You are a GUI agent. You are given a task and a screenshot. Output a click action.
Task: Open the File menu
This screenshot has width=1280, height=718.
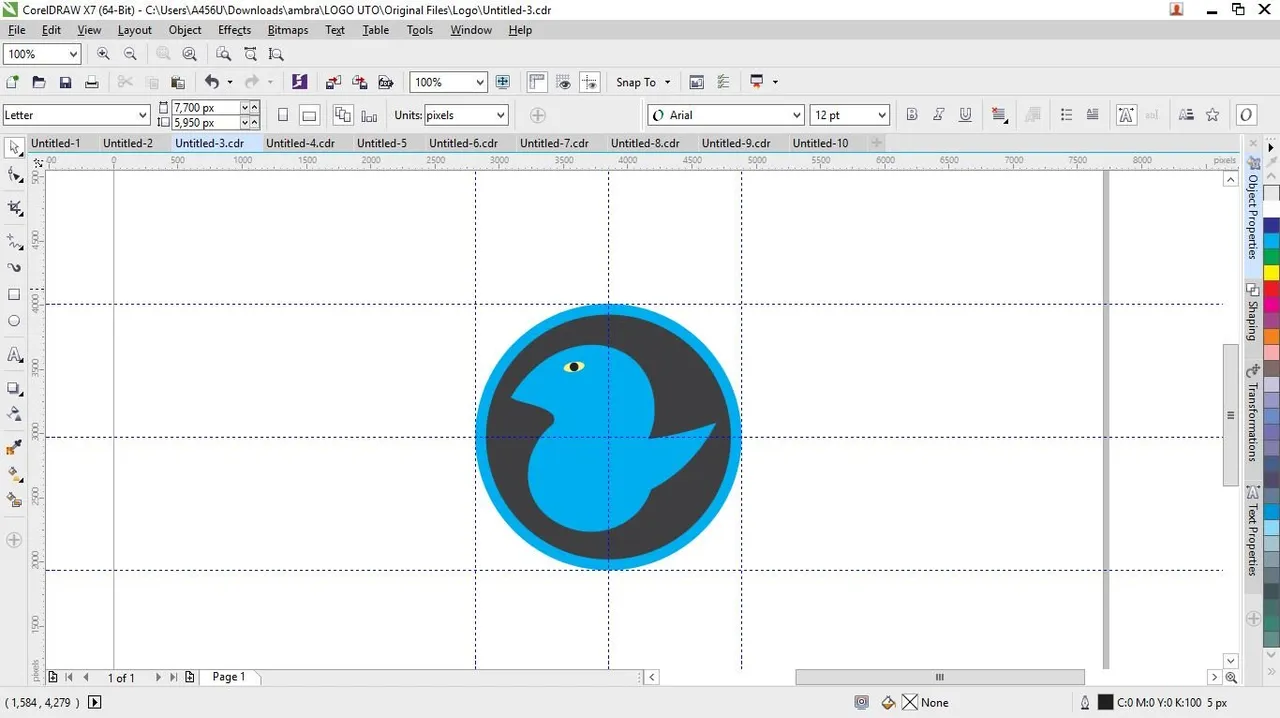[x=16, y=30]
